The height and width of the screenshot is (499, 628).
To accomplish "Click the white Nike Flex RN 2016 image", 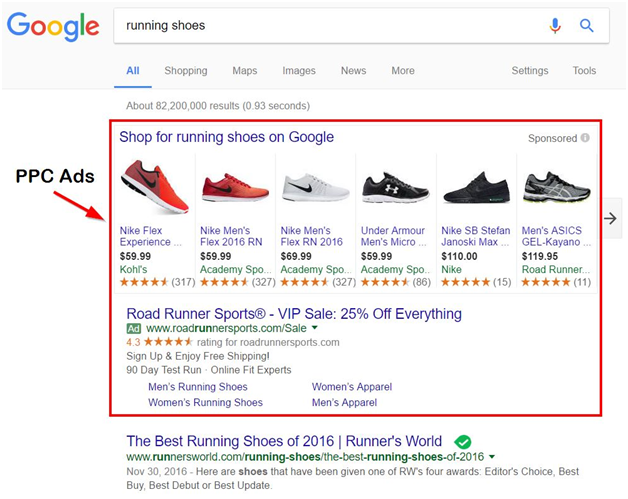I will click(x=316, y=187).
